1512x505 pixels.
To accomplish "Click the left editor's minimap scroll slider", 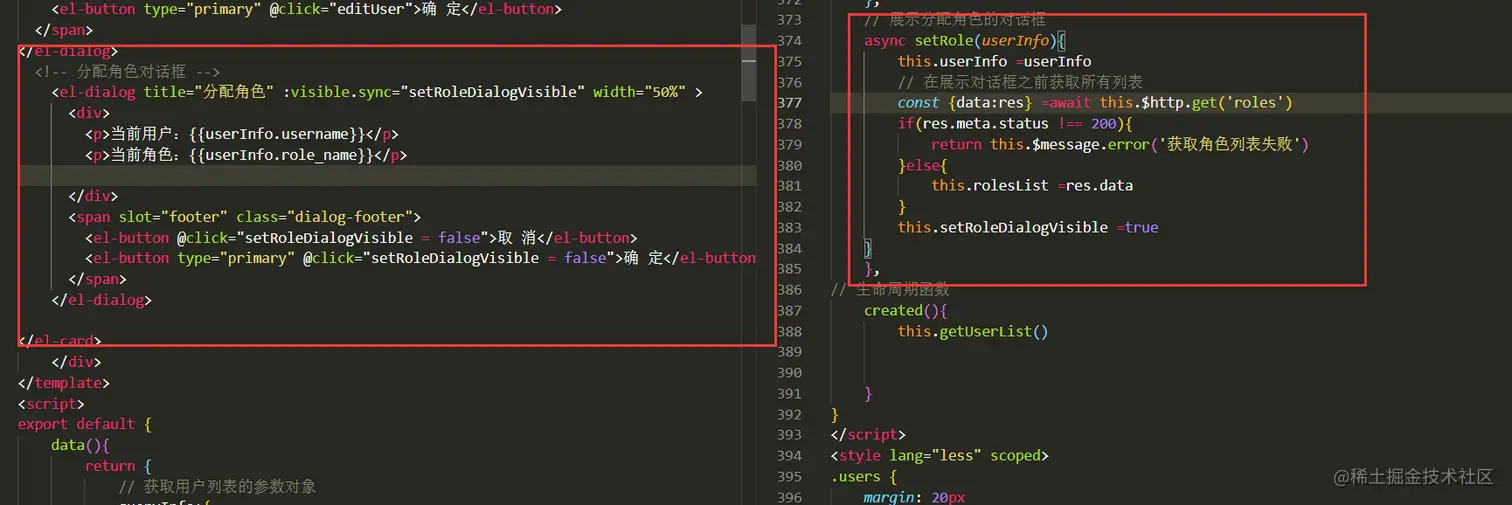I will 749,63.
